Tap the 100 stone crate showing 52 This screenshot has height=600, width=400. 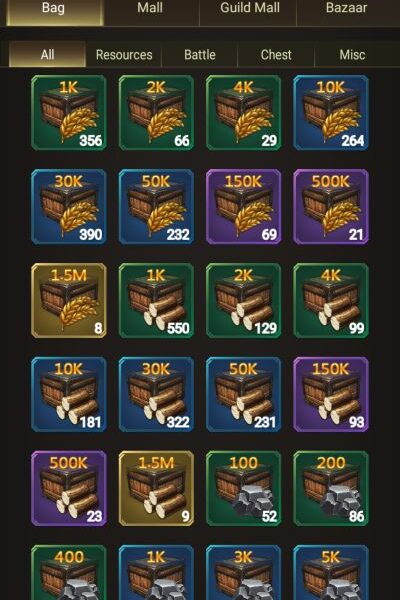243,488
